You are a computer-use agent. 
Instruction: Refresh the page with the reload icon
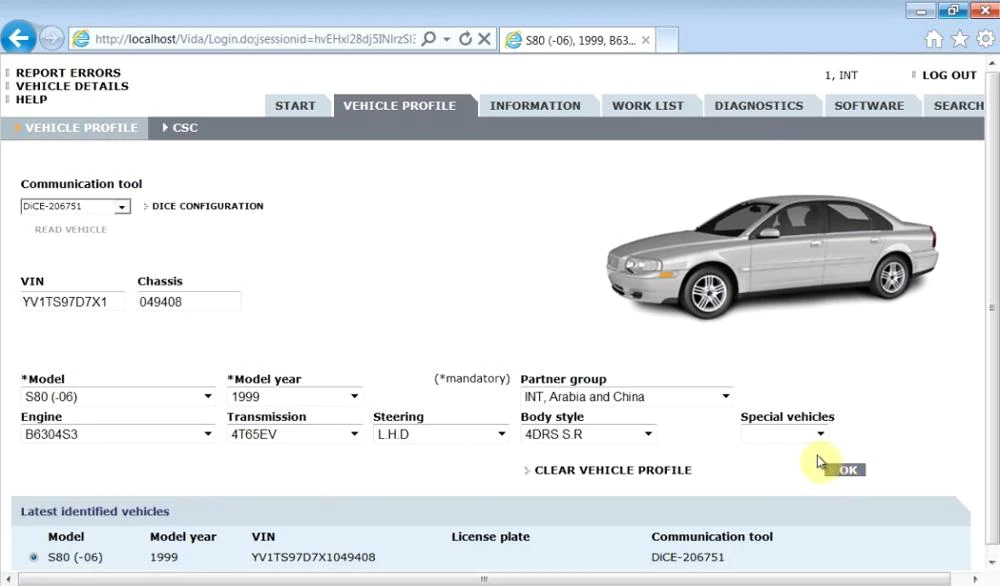pyautogui.click(x=466, y=39)
